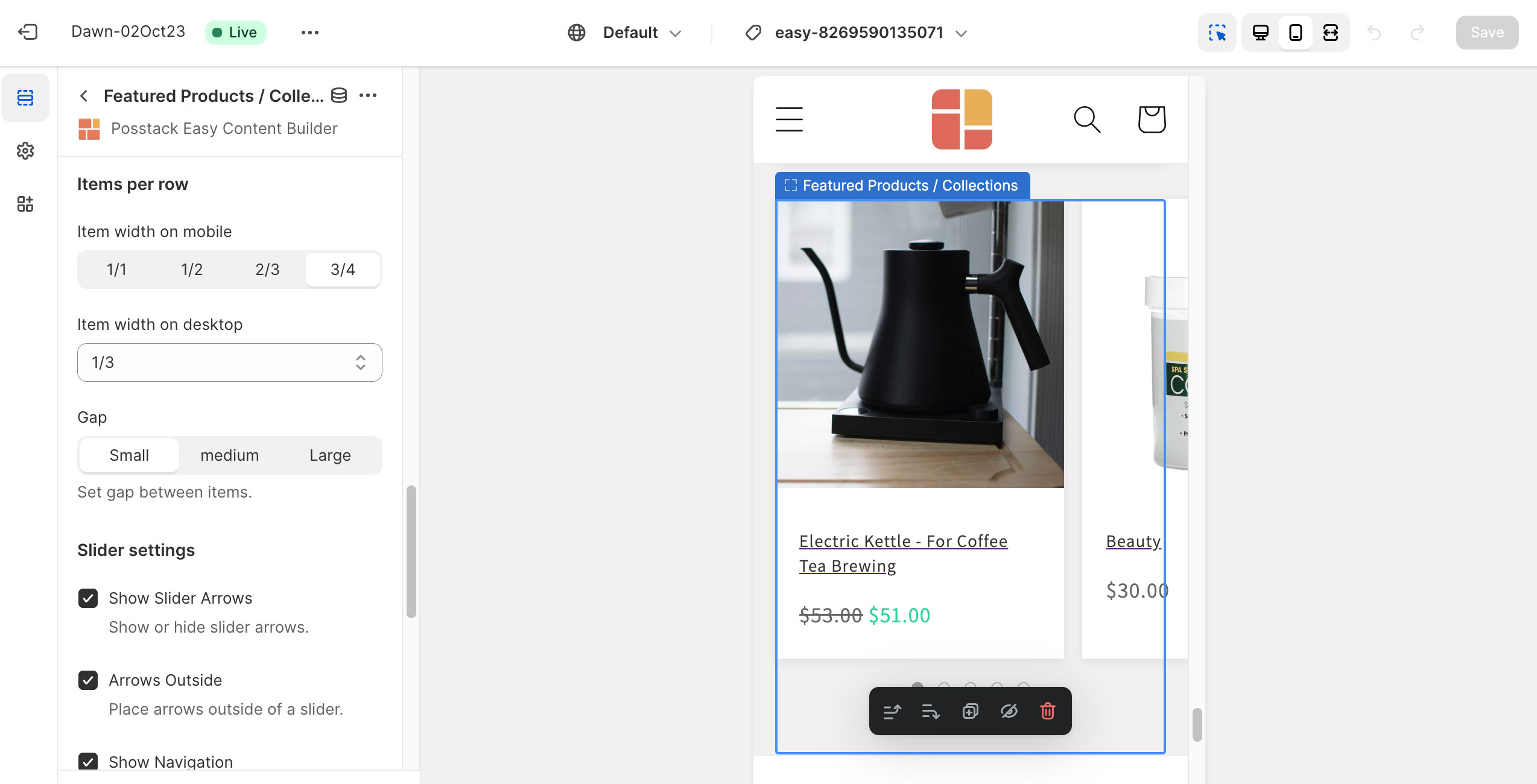Screen dimensions: 1537x784
Task: Delete section with red trash icon
Action: click(1048, 711)
